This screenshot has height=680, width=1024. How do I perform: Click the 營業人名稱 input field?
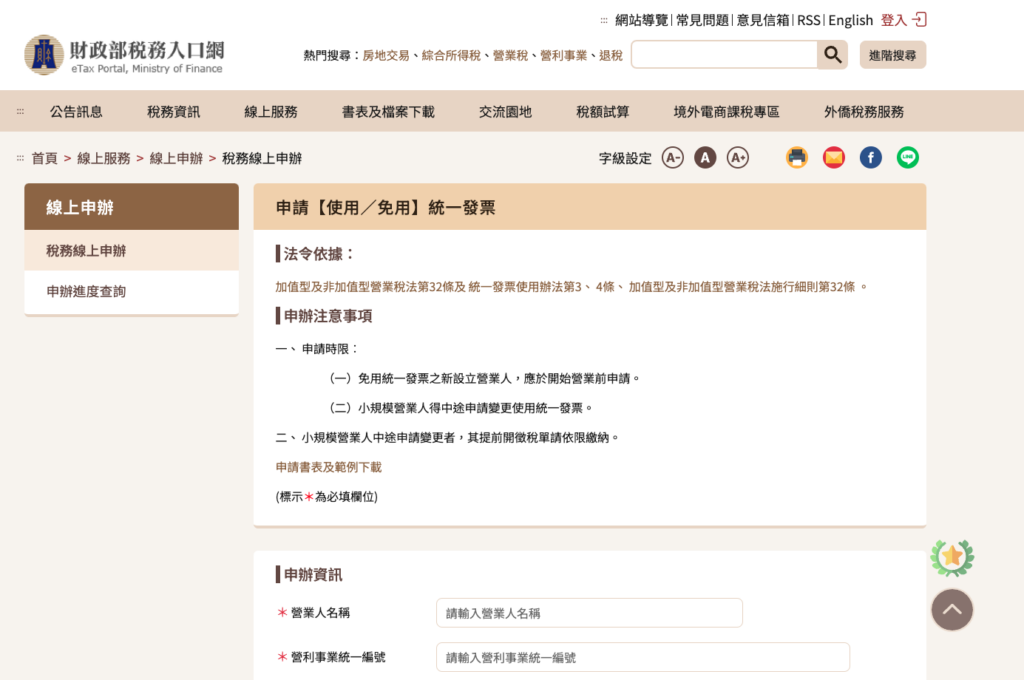(589, 613)
